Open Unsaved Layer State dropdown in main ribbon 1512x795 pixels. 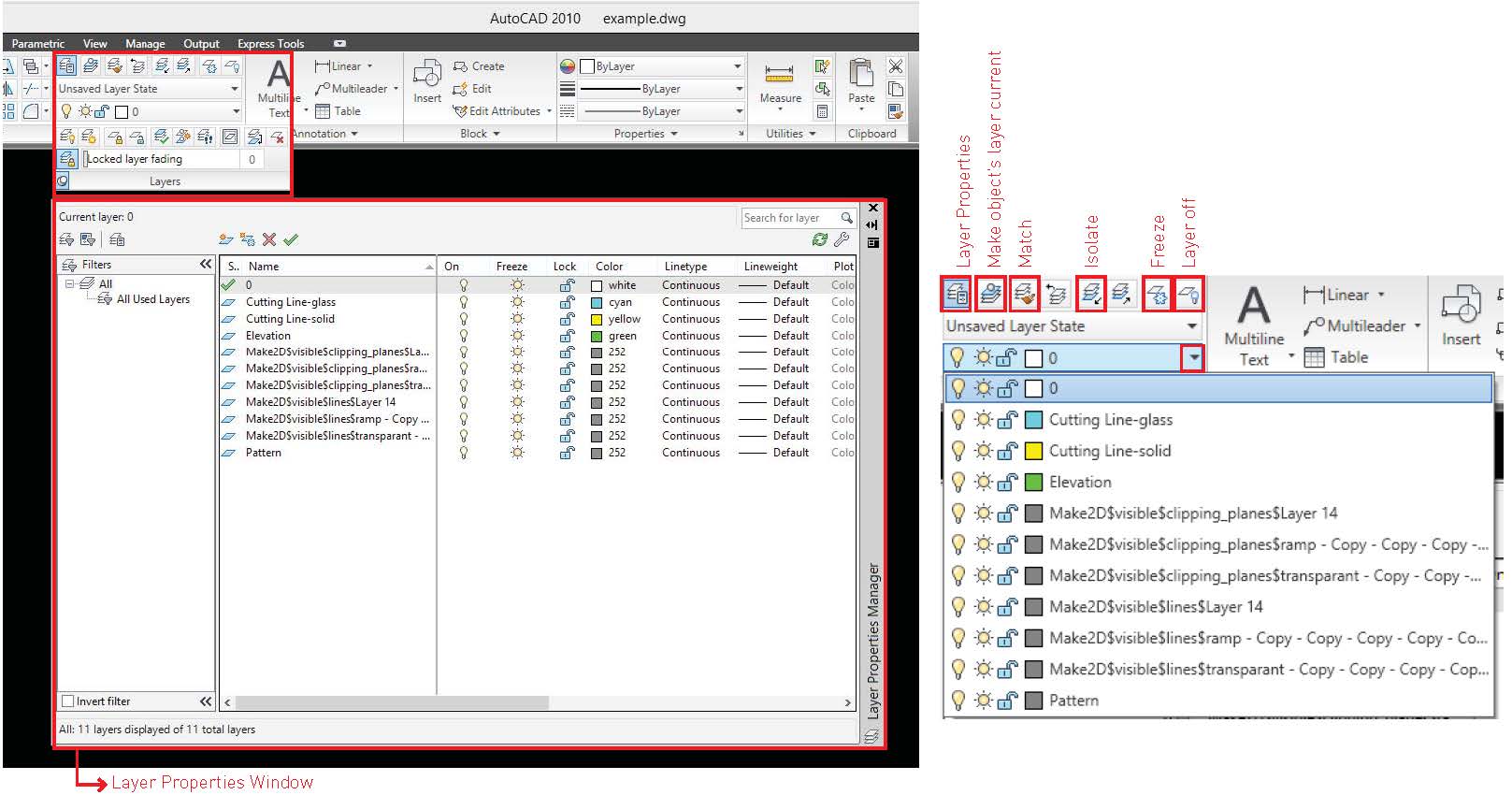150,89
